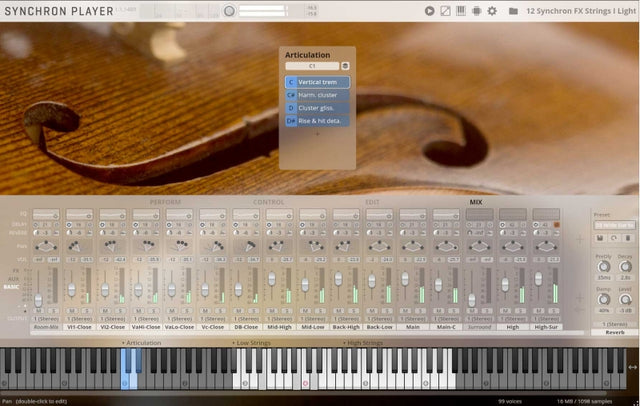Click the resize window icon in toolbar

tap(446, 11)
